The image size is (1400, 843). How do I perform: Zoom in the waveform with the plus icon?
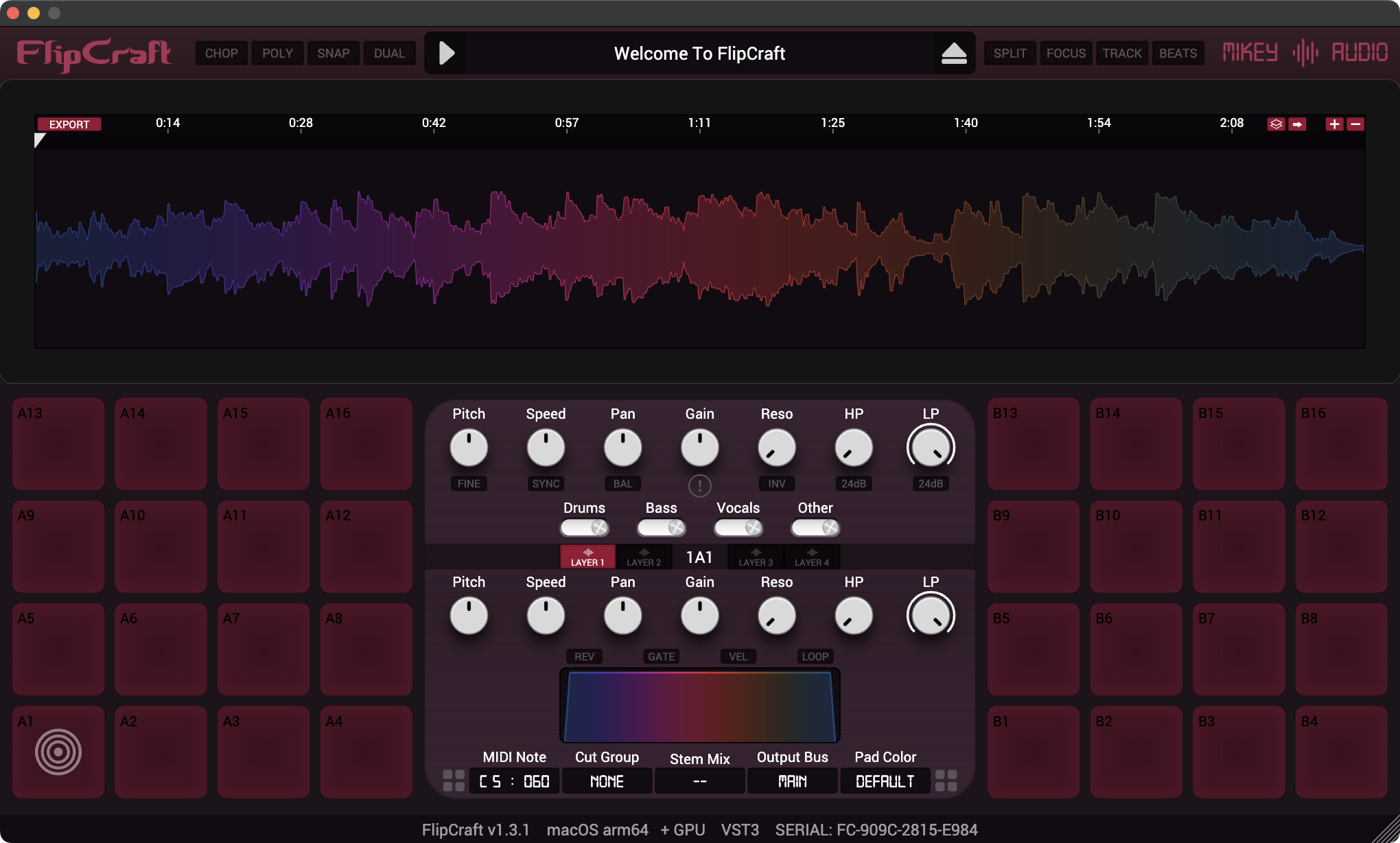click(1334, 124)
